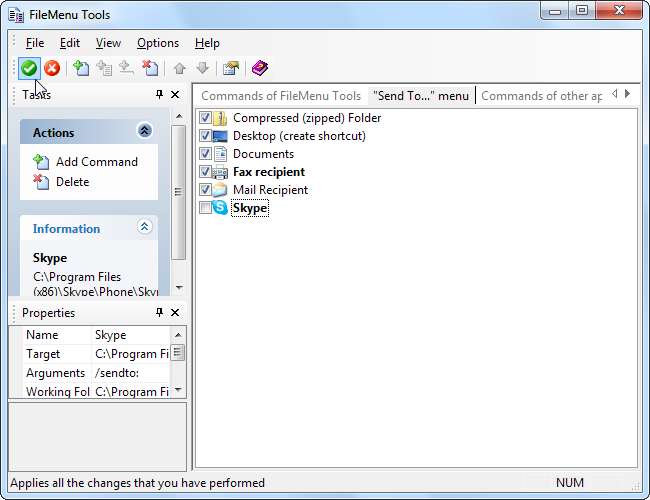The width and height of the screenshot is (650, 500).
Task: Click the Target value field
Action: click(x=130, y=354)
